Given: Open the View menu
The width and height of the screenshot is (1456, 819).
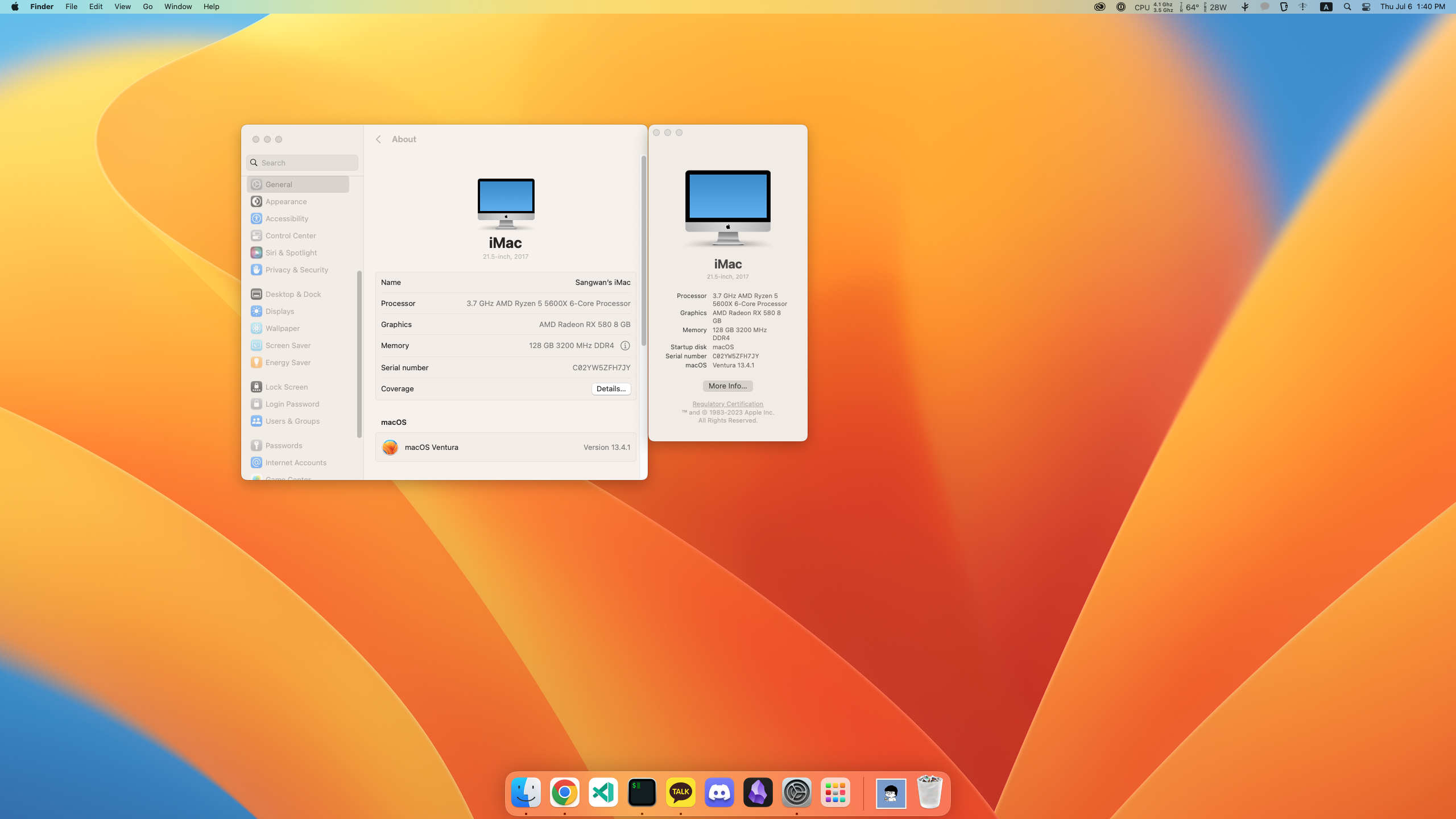Looking at the screenshot, I should coord(122,7).
